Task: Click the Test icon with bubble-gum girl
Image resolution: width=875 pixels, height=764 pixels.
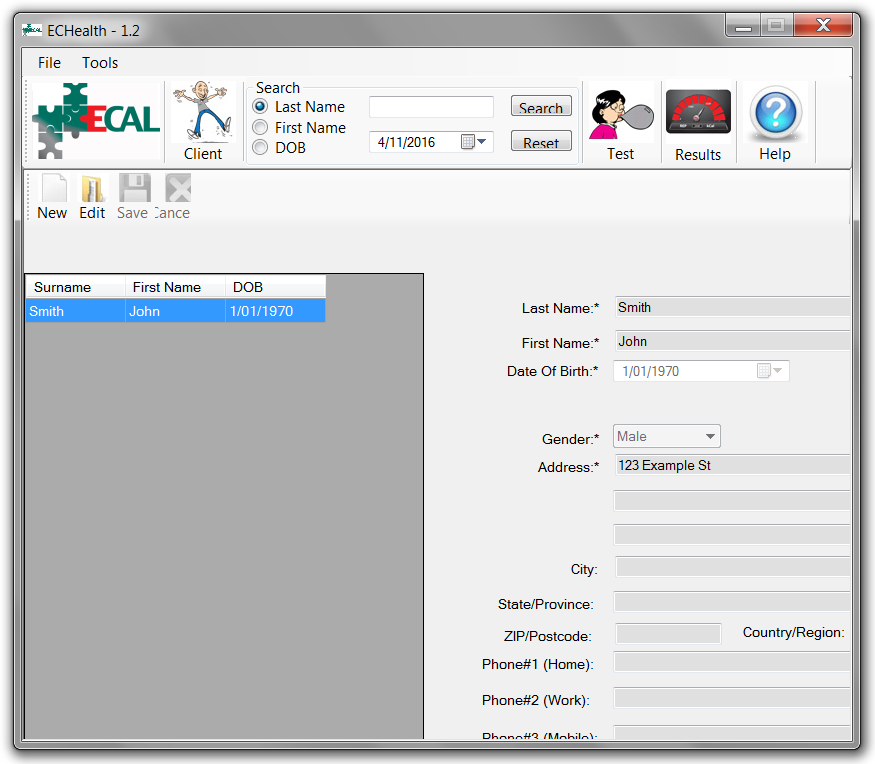Action: pyautogui.click(x=620, y=122)
